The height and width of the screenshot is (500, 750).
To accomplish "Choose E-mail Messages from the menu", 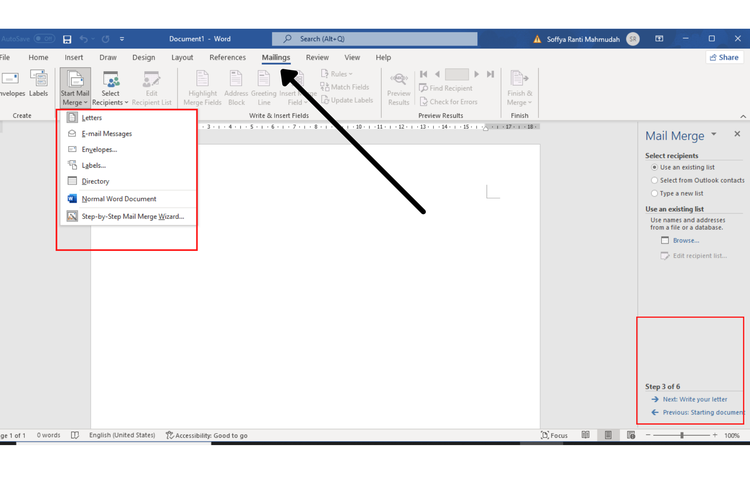I will (128, 133).
